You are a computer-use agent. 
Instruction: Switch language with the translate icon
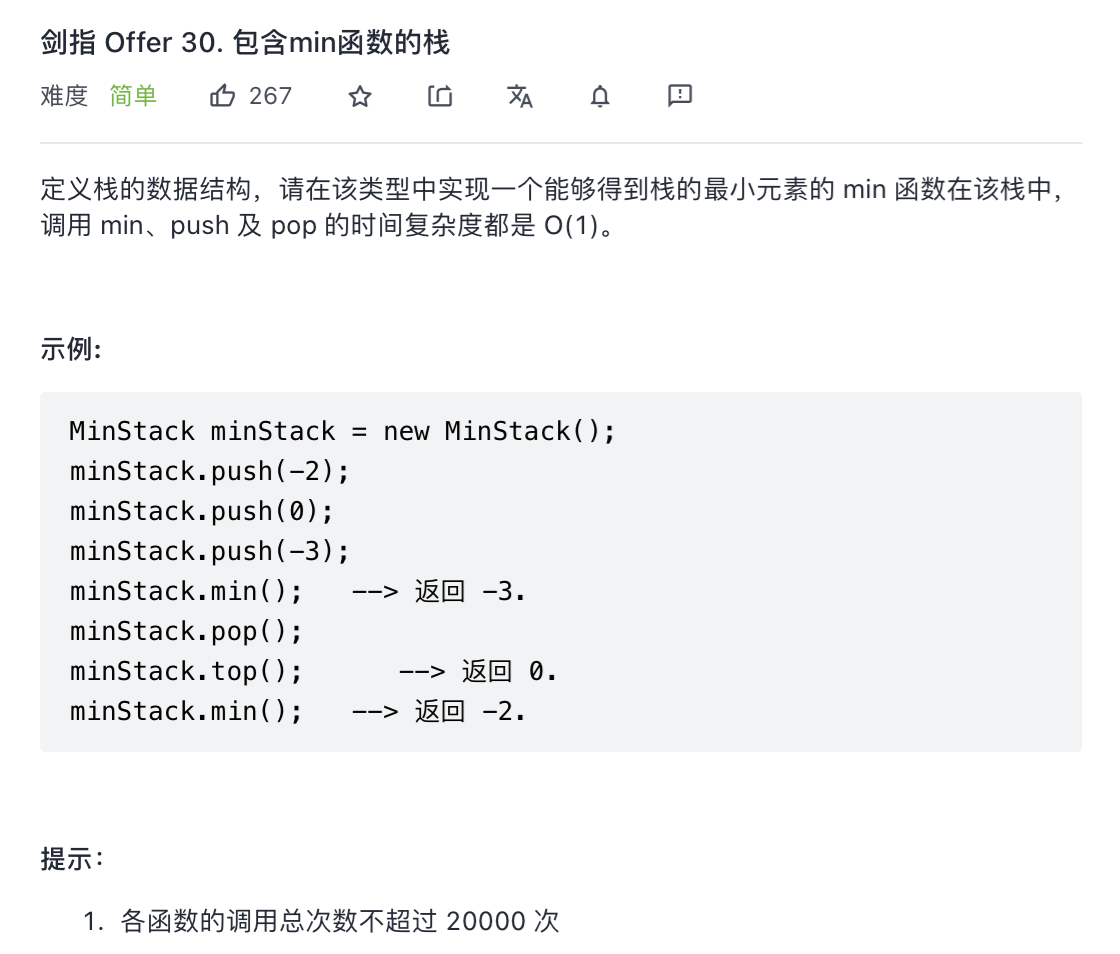click(x=520, y=96)
